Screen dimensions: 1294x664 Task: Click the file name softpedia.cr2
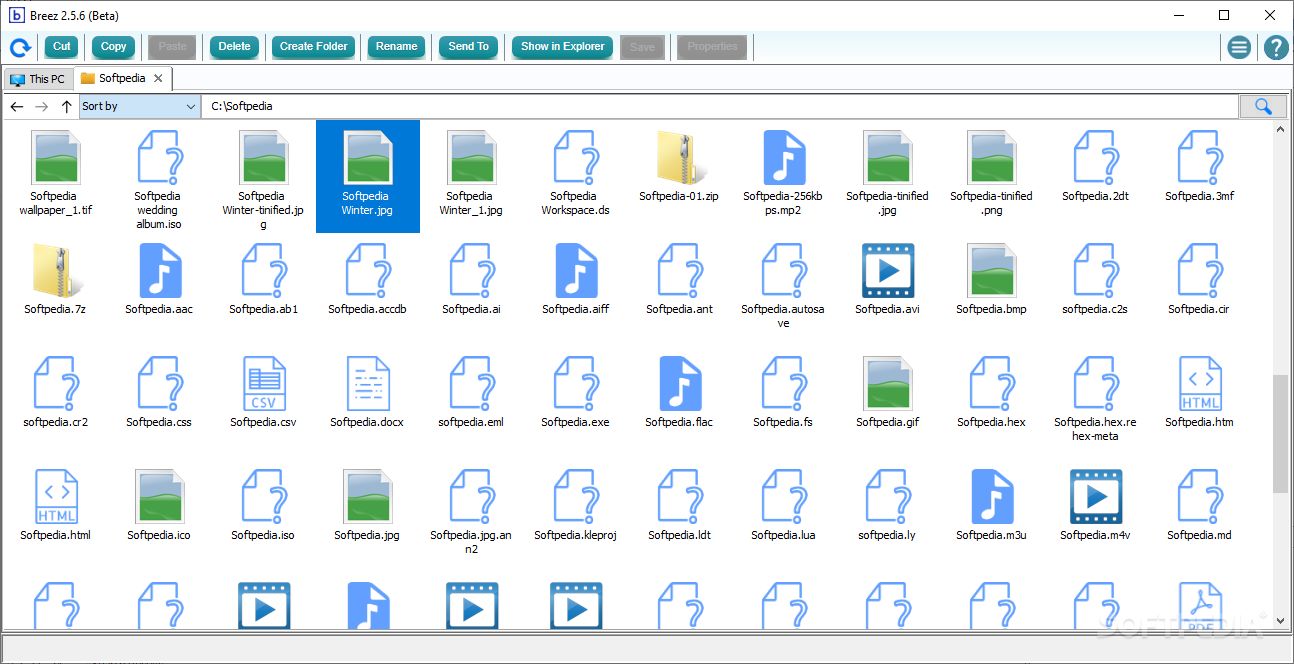coord(56,422)
